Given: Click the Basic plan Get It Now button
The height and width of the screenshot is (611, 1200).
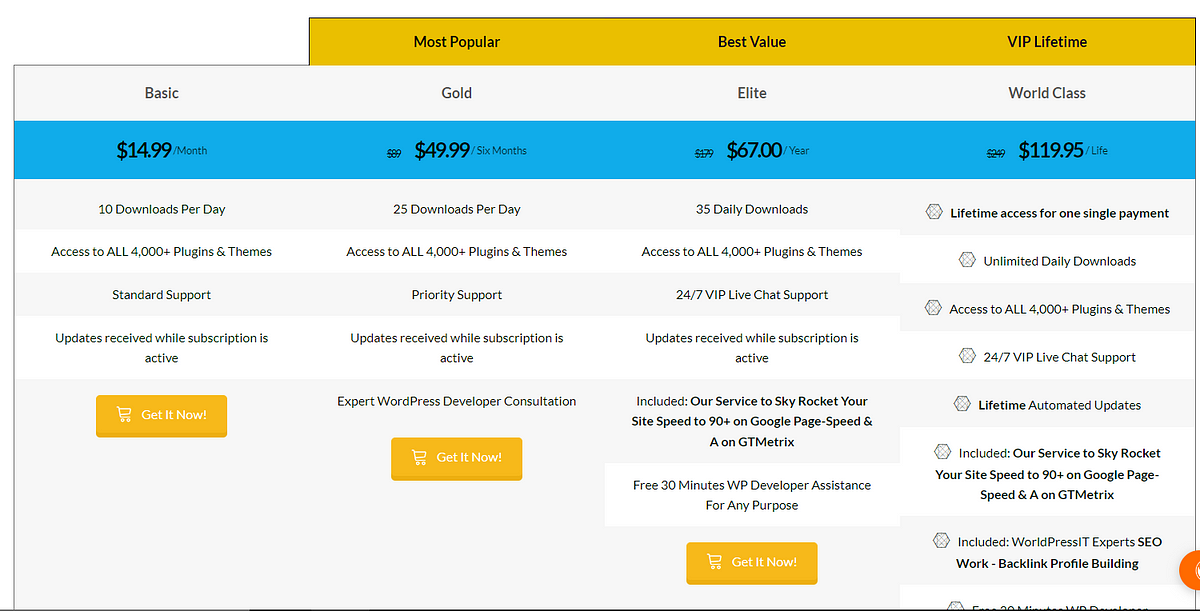Looking at the screenshot, I should 161,415.
